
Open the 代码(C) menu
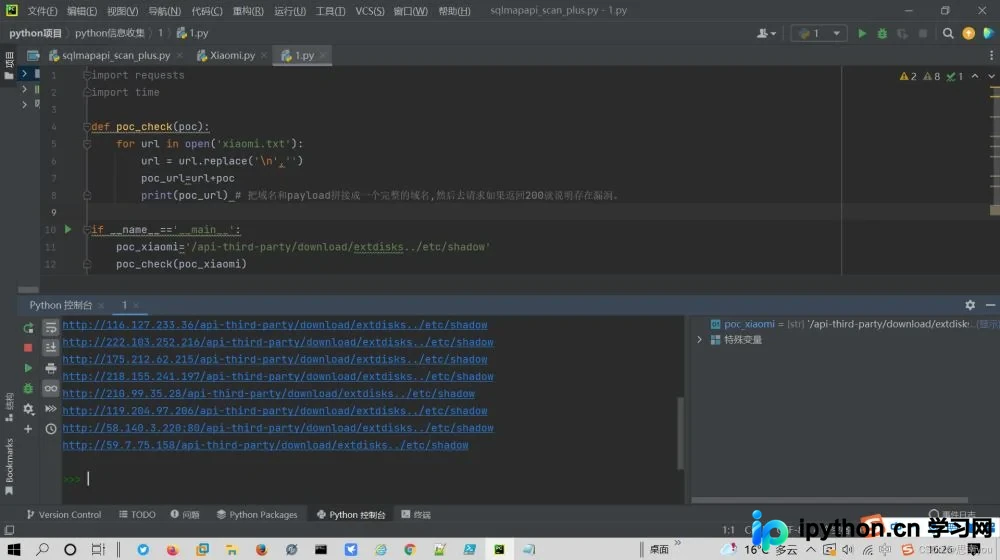coord(207,11)
